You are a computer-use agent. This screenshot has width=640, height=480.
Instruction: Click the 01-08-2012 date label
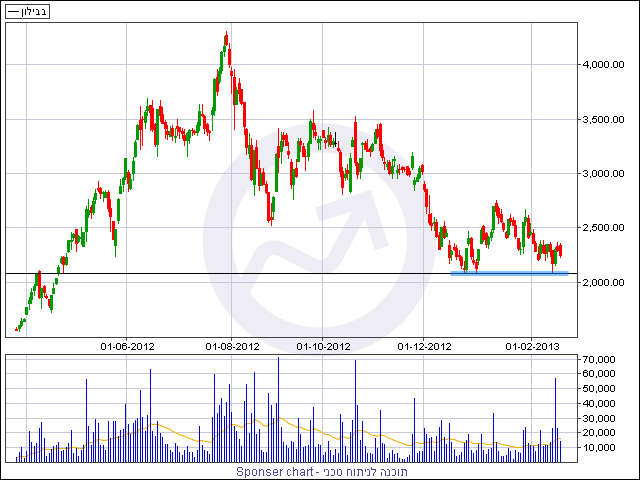232,347
